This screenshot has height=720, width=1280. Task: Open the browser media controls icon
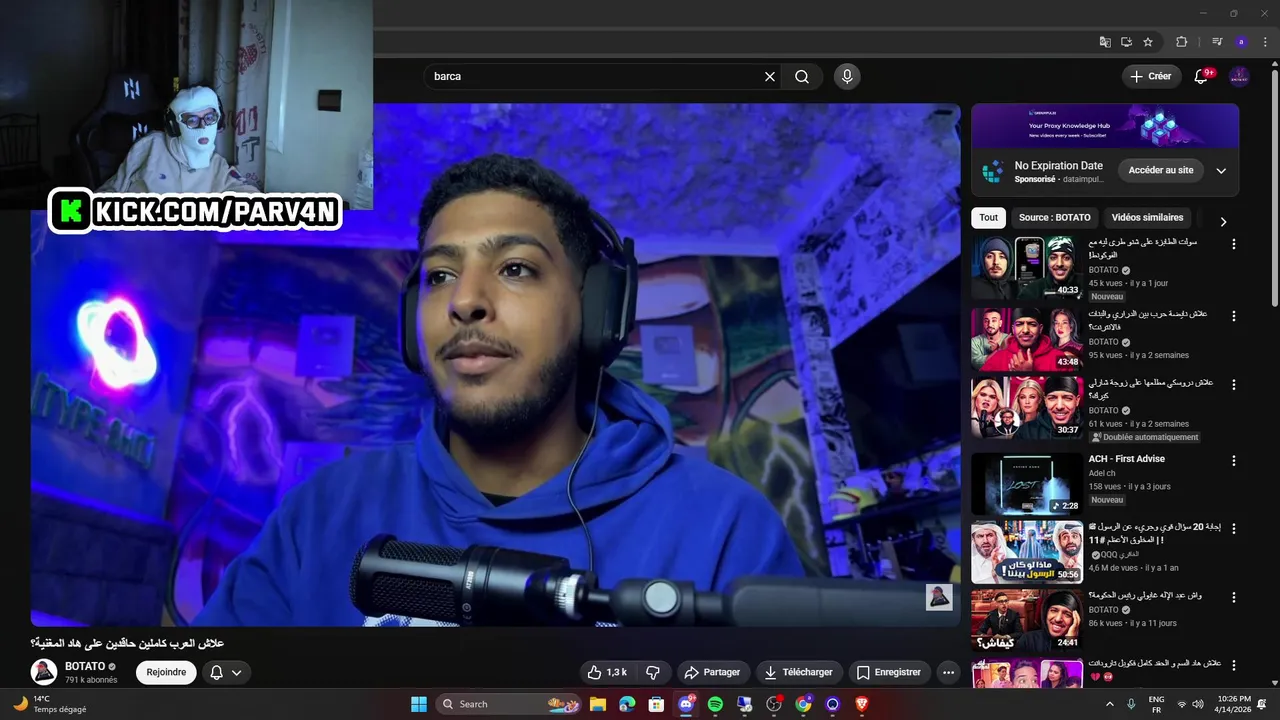1217,42
